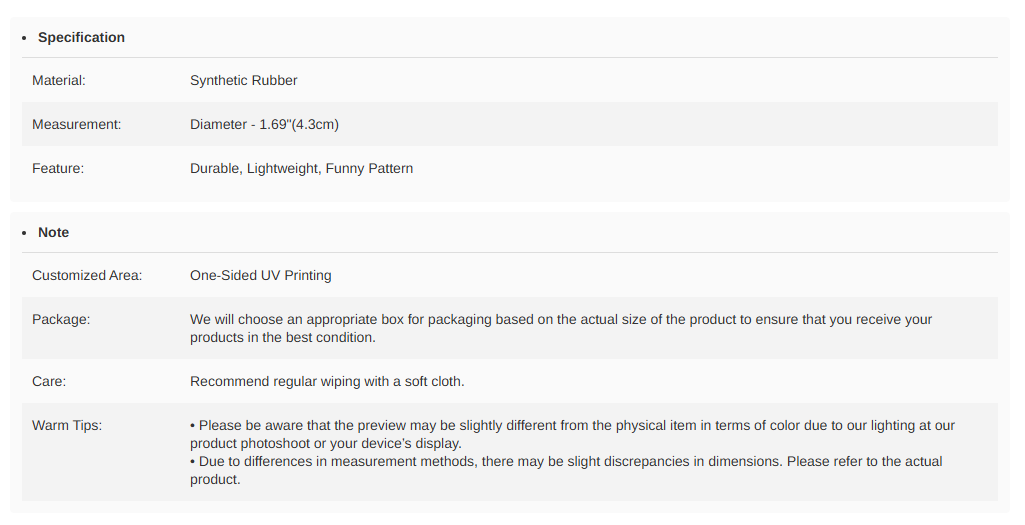Click the One-Sided UV Printing text
1025x525 pixels.
[x=260, y=275]
